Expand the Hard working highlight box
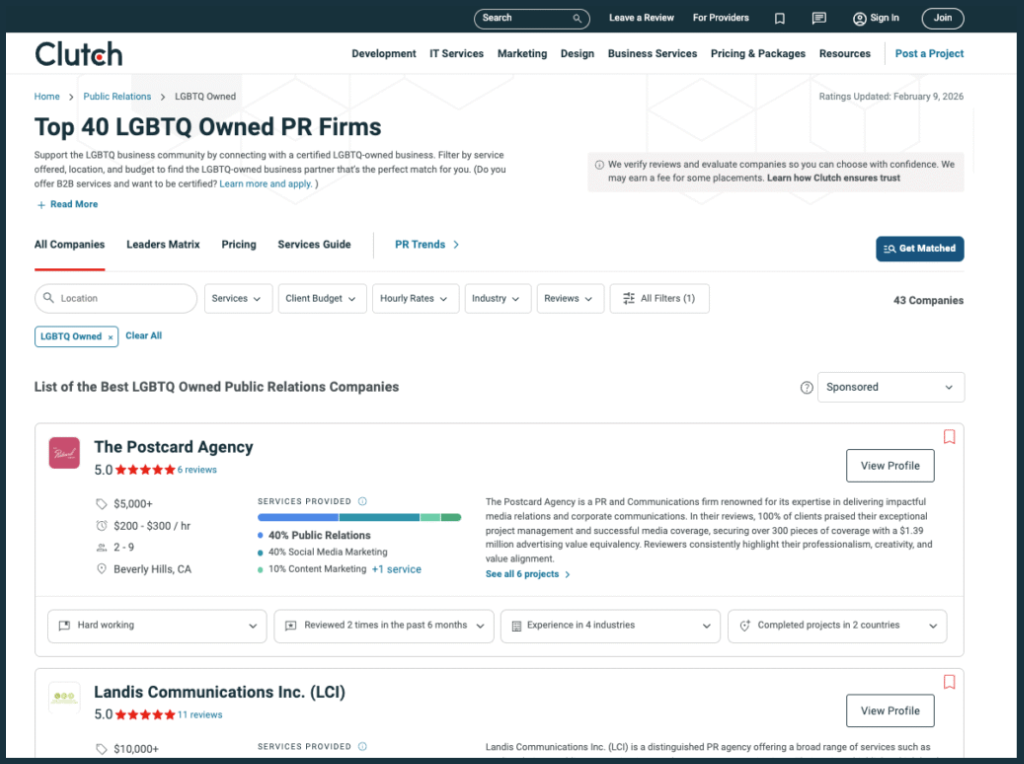The height and width of the screenshot is (764, 1024). (x=157, y=626)
